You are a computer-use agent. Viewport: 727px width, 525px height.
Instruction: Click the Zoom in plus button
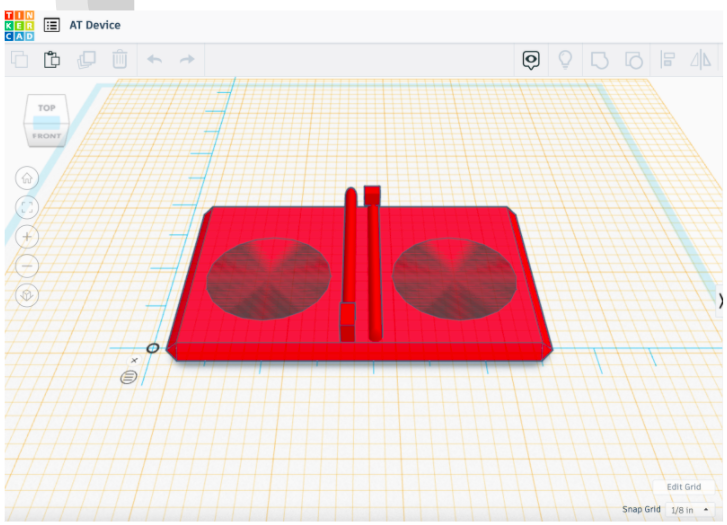click(x=27, y=237)
